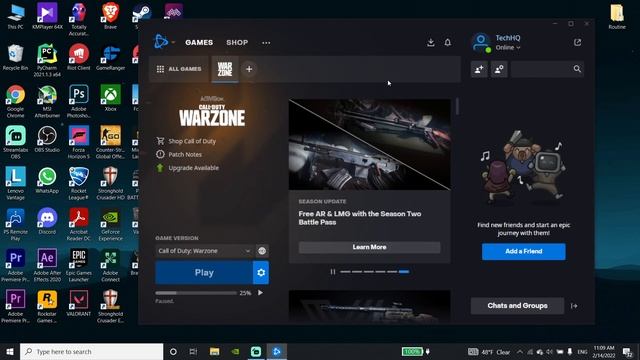Select the Epic Games Launcher desktop icon
The height and width of the screenshot is (360, 640).
tap(78, 265)
